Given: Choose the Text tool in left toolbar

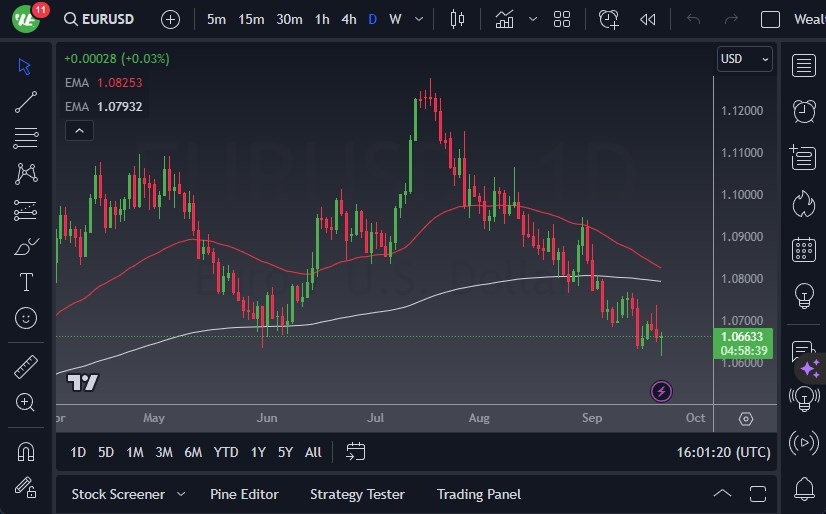Looking at the screenshot, I should [x=26, y=282].
